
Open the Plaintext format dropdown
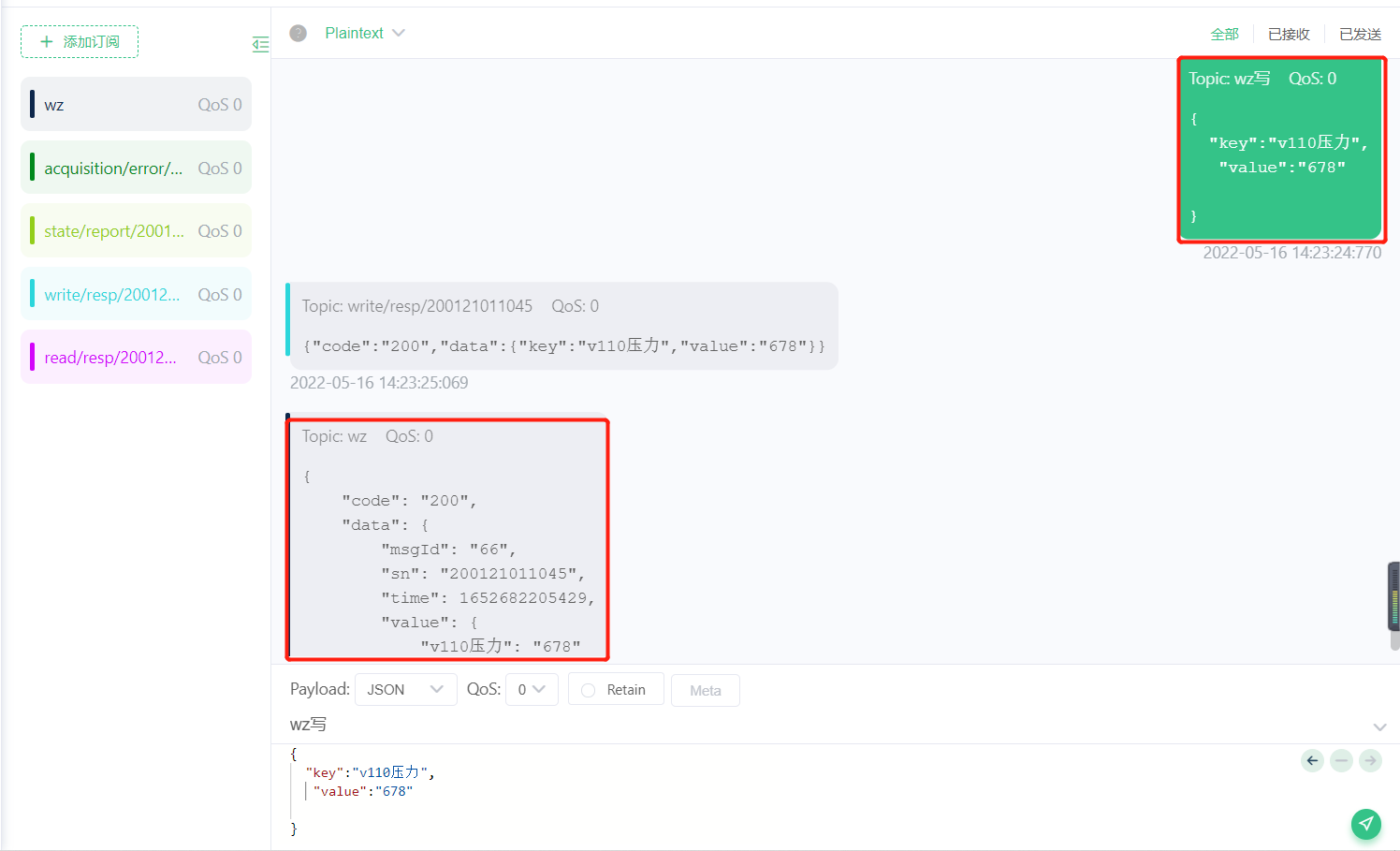365,33
